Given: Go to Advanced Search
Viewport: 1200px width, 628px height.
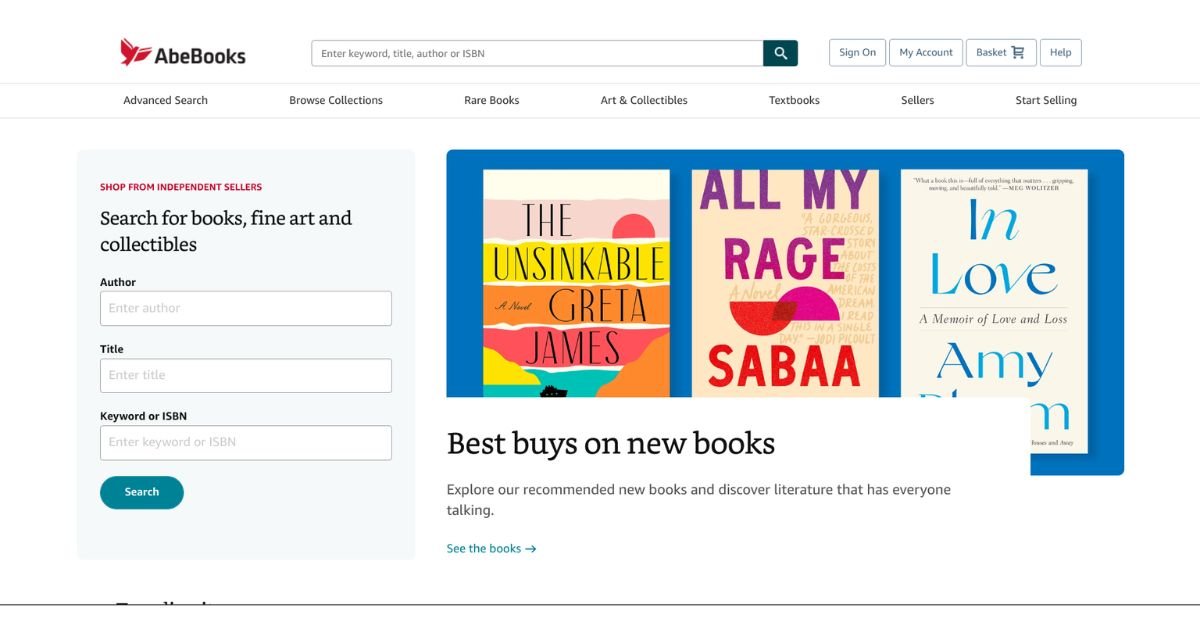Looking at the screenshot, I should [166, 100].
